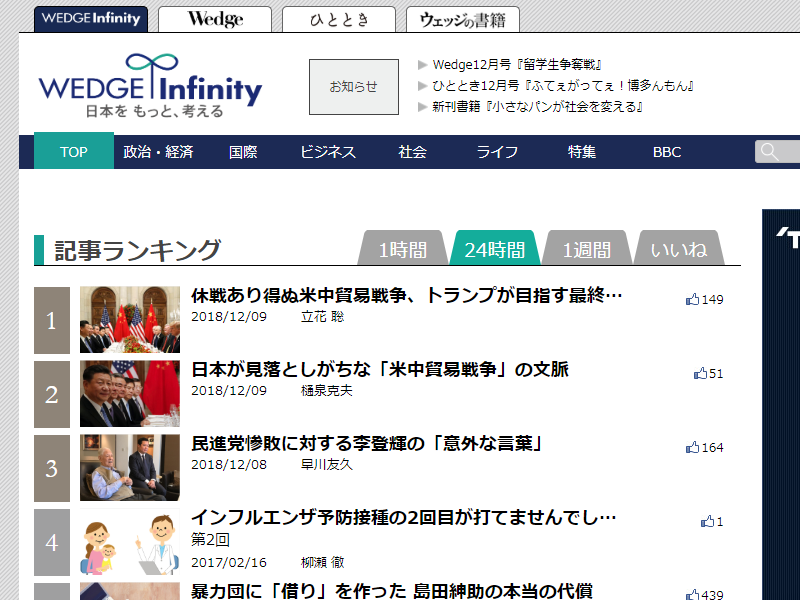The width and height of the screenshot is (800, 600).
Task: Show the 1週間 ranking tab
Action: click(586, 249)
